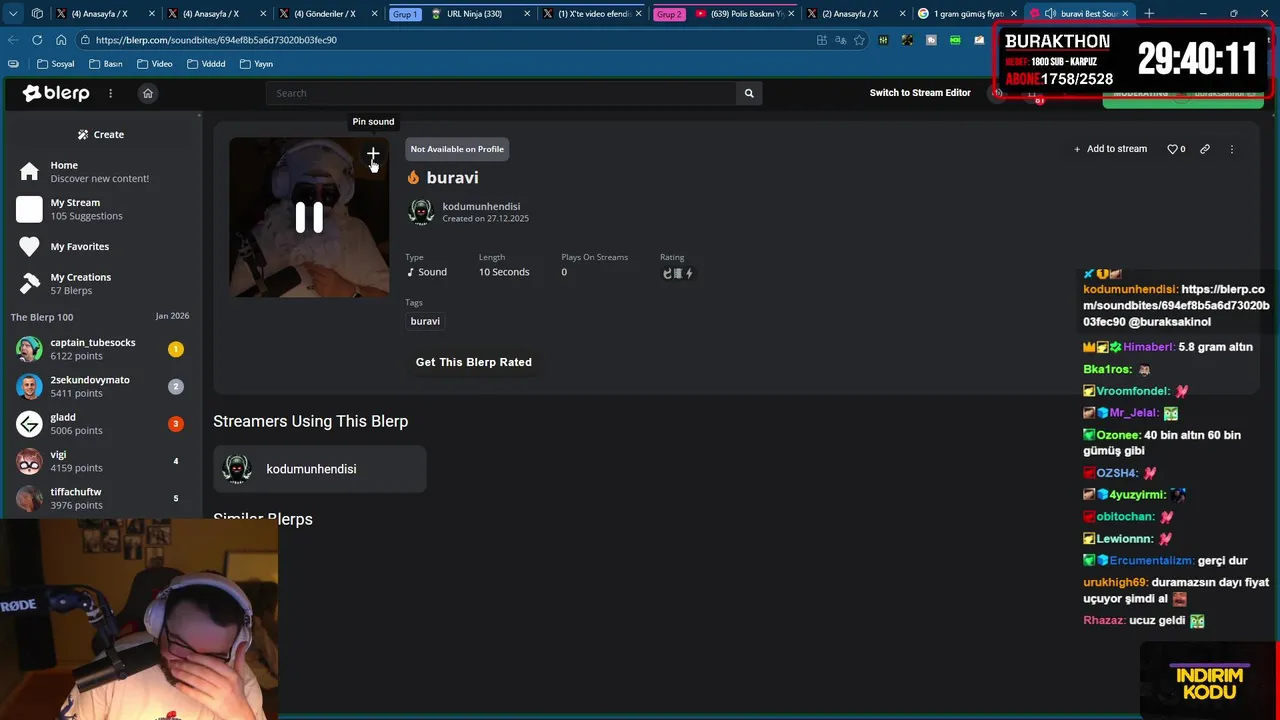Open a new browser tab
Viewport: 1280px width, 720px height.
pos(1149,14)
